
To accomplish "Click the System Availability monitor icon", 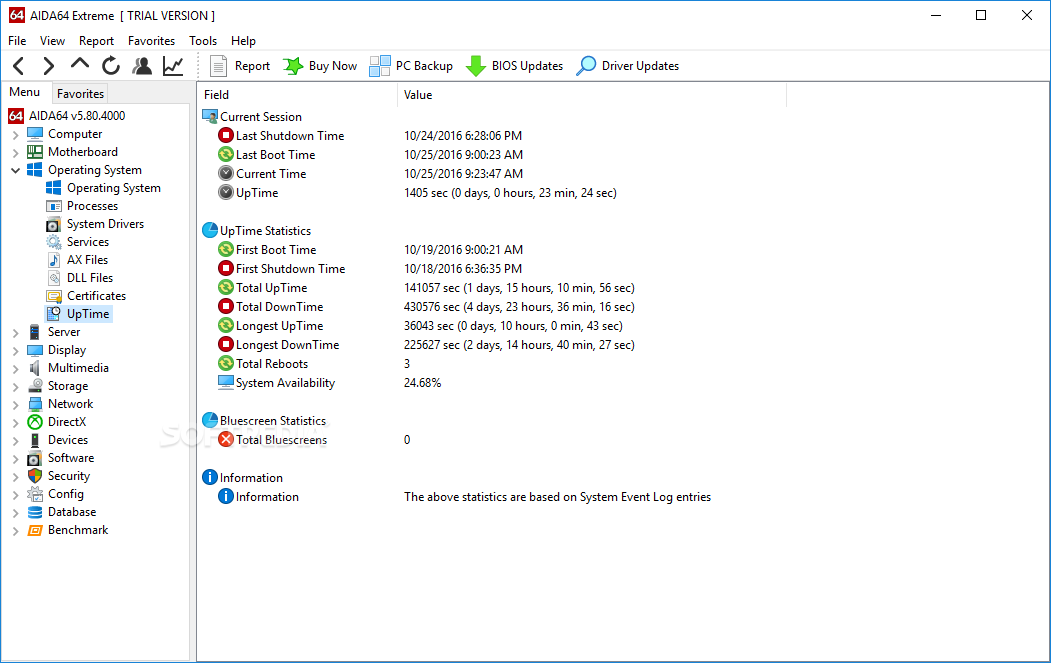I will pos(226,383).
